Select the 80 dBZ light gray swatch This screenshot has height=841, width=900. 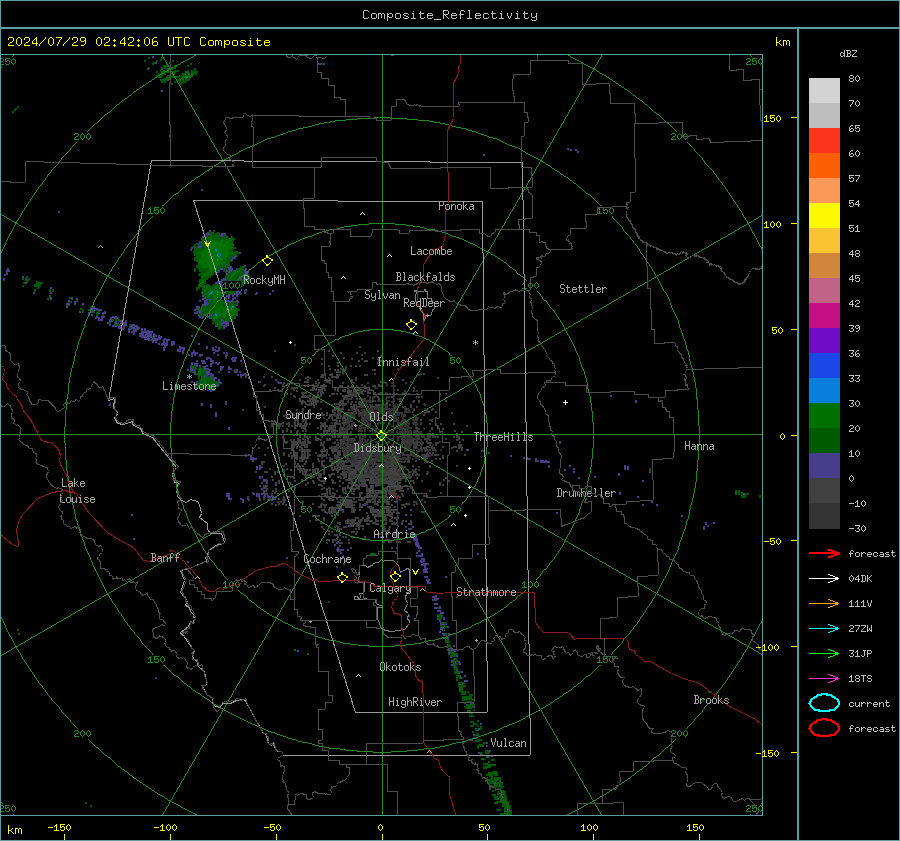pyautogui.click(x=824, y=90)
